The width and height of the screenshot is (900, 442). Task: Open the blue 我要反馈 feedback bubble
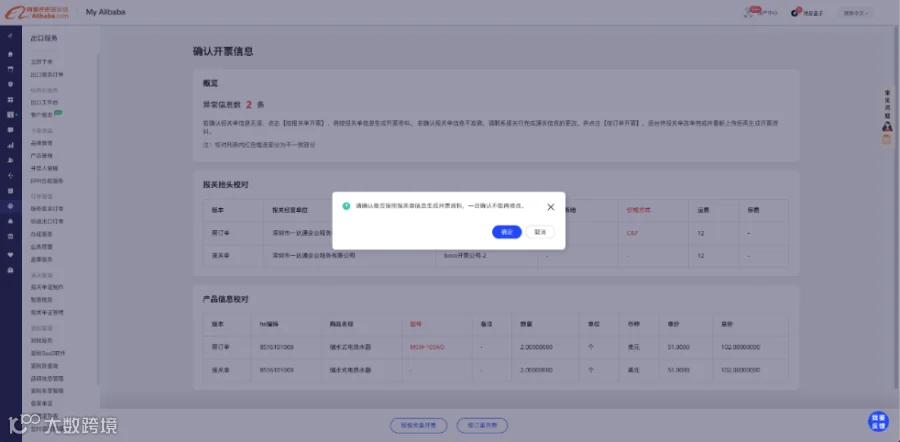point(878,422)
